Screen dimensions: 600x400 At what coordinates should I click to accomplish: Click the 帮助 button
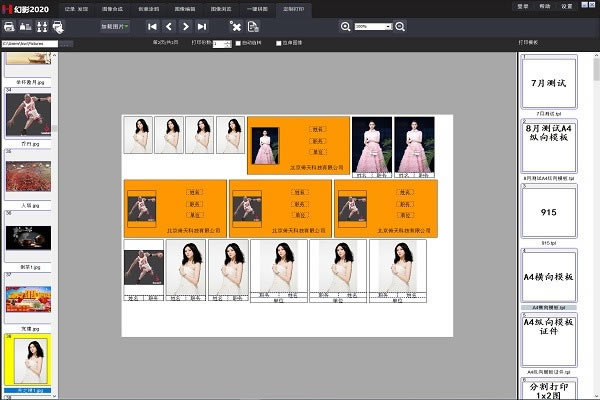pyautogui.click(x=545, y=6)
